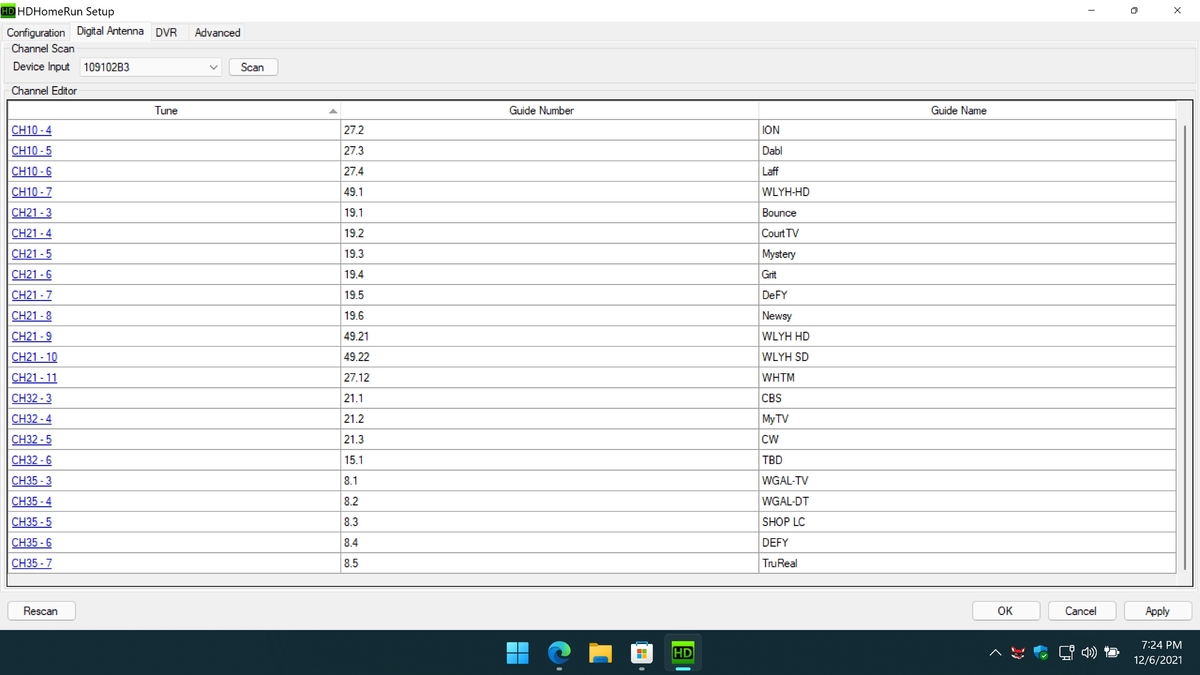Image resolution: width=1200 pixels, height=675 pixels.
Task: Start a channel scan with Scan button
Action: (253, 67)
